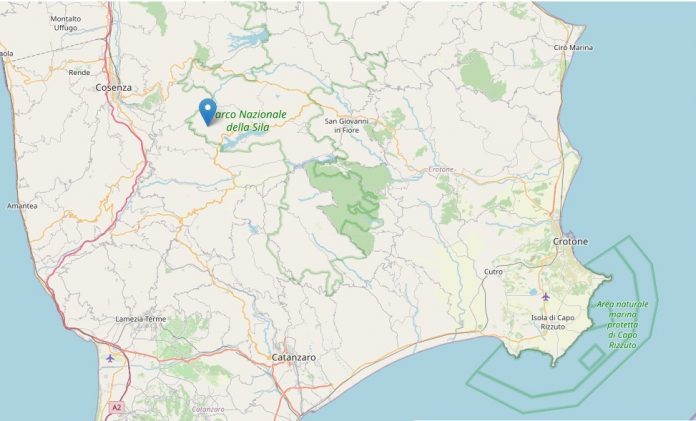Click the Montalto Uffugo town label
This screenshot has height=421, width=696.
(x=66, y=24)
